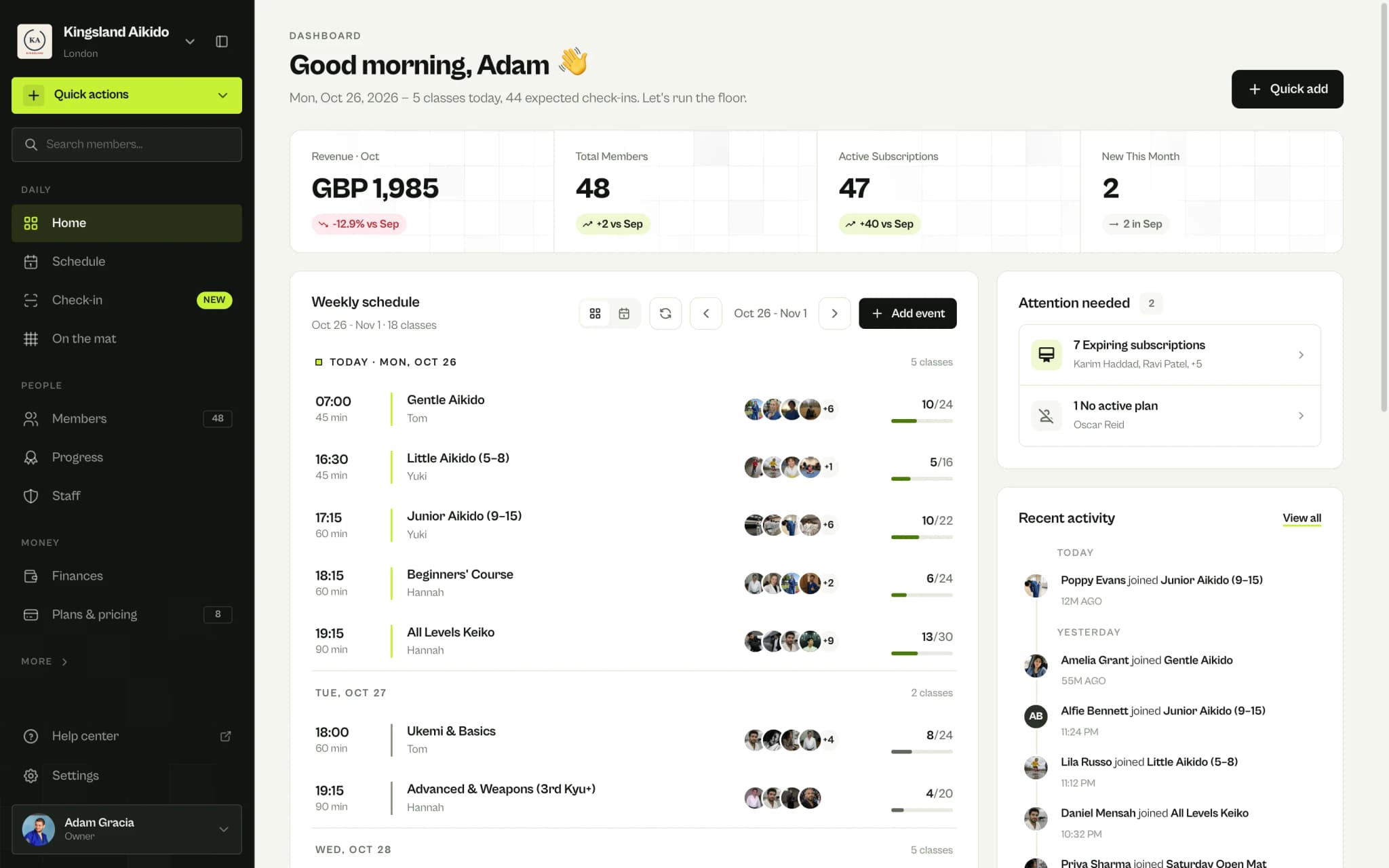Image resolution: width=1389 pixels, height=868 pixels.
Task: Click the All Levels Keiko capacity bar
Action: tap(922, 654)
